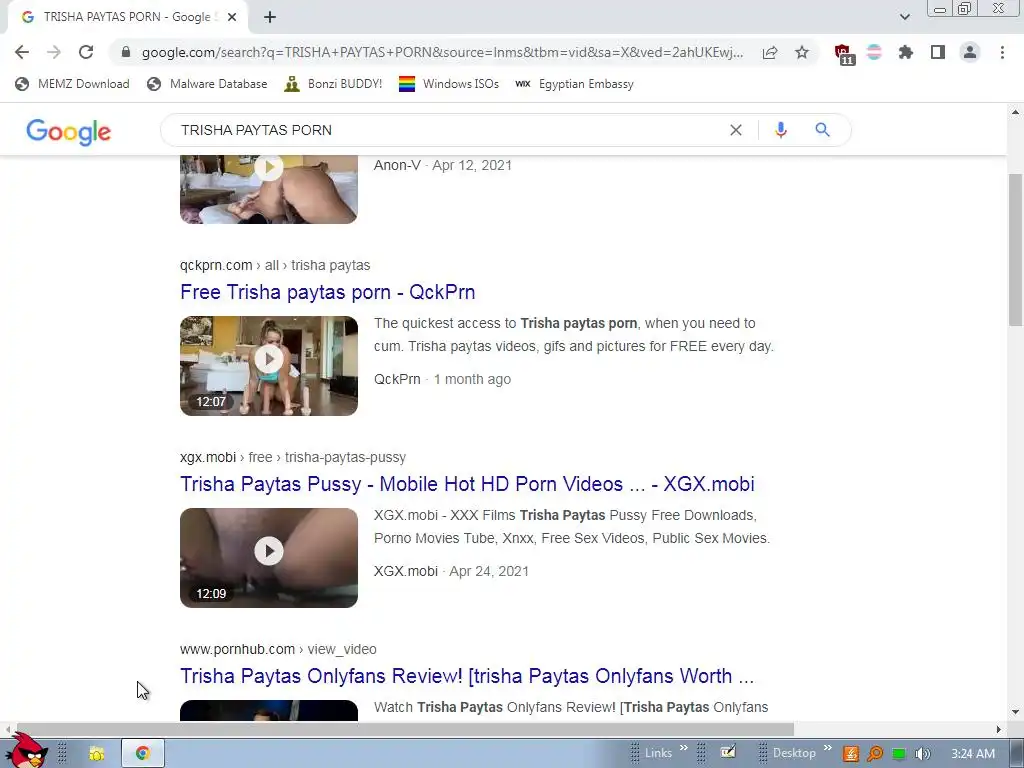Open a new browser tab
Screen dimensions: 1024x768
270,17
